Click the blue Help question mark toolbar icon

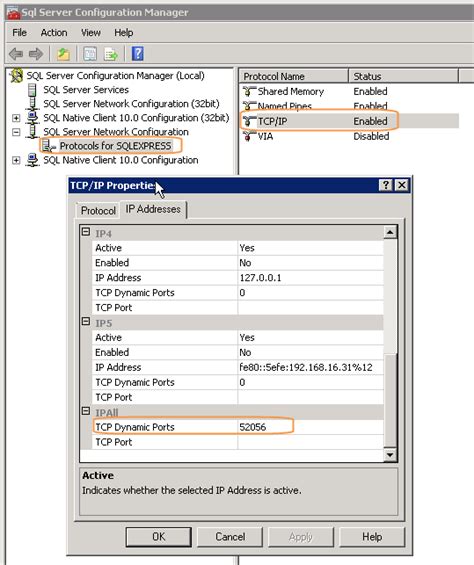tap(137, 54)
